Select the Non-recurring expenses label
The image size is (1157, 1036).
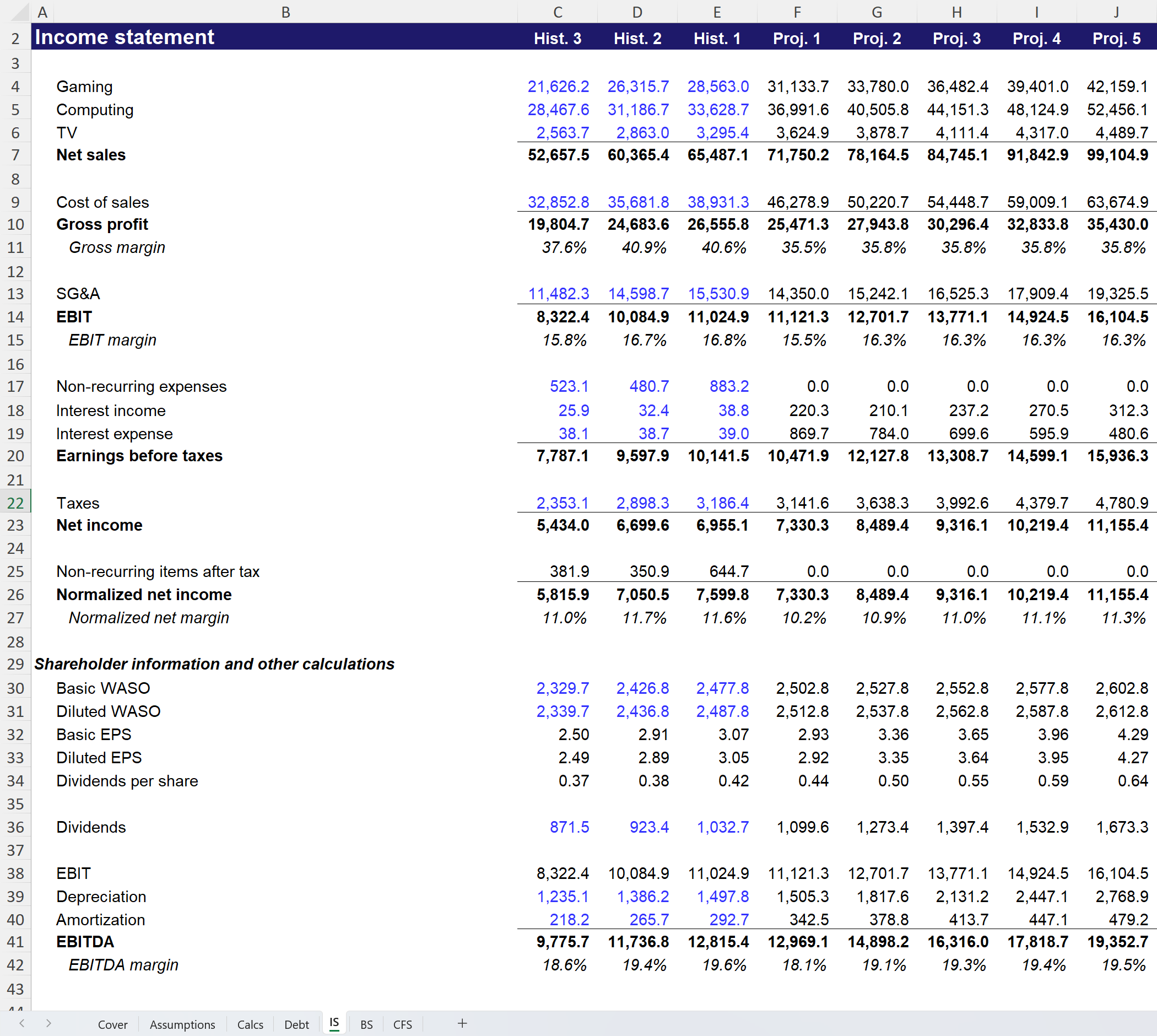pos(141,386)
